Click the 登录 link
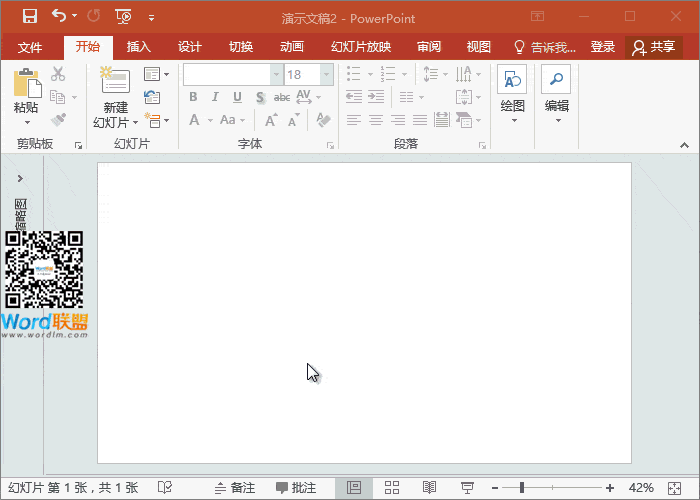This screenshot has height=500, width=700. pos(603,47)
